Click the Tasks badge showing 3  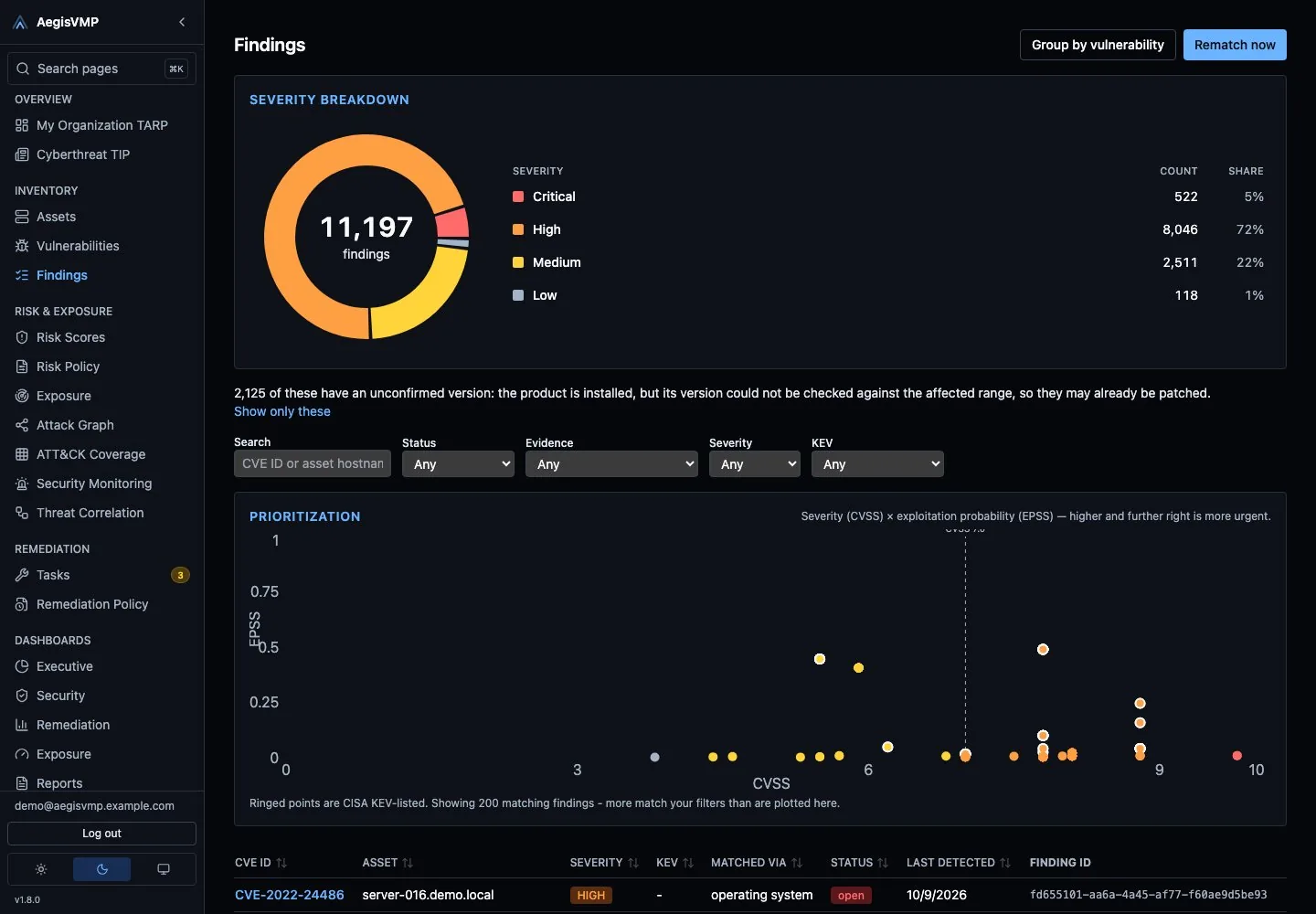(180, 575)
